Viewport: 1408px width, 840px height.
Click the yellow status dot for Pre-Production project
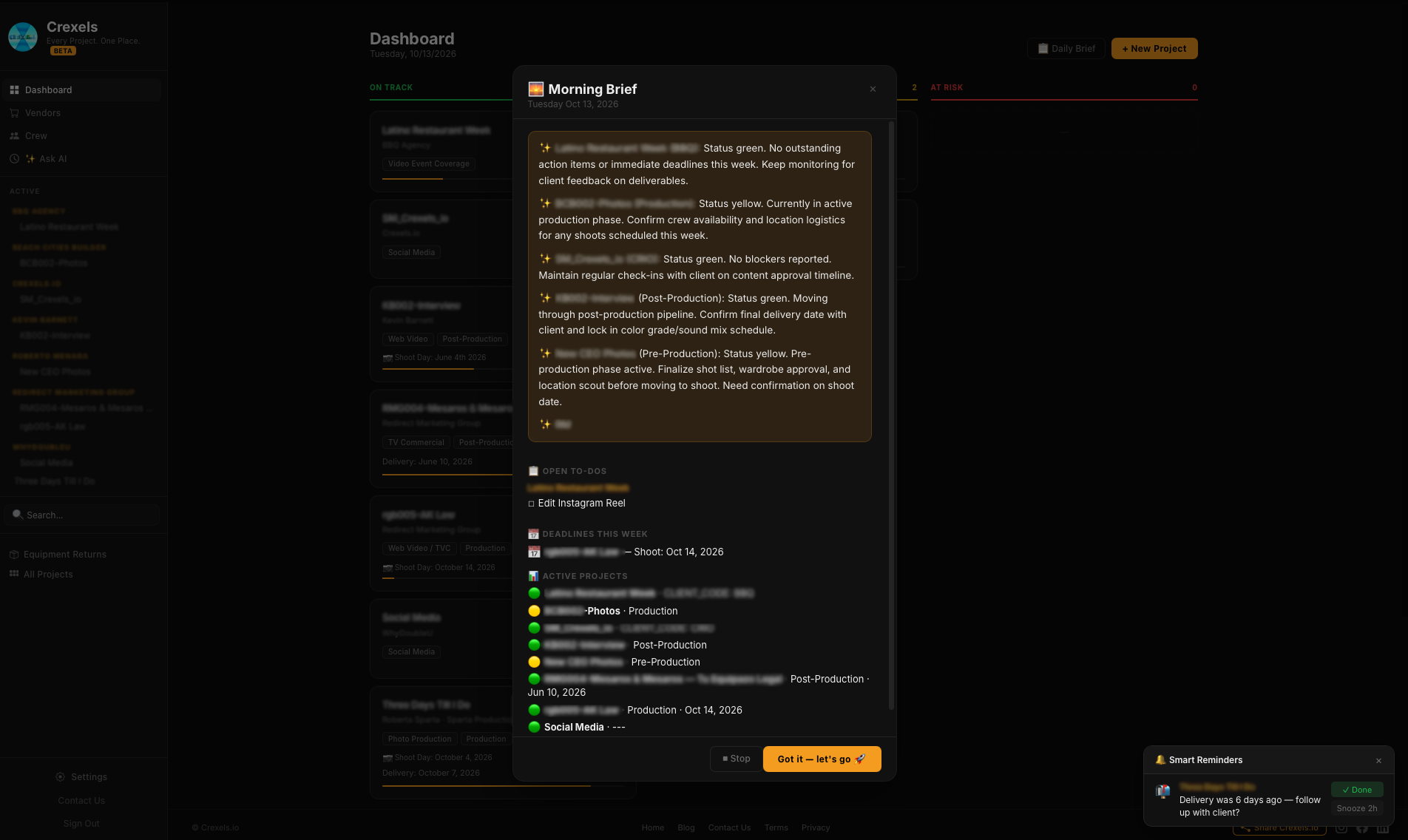pyautogui.click(x=535, y=662)
